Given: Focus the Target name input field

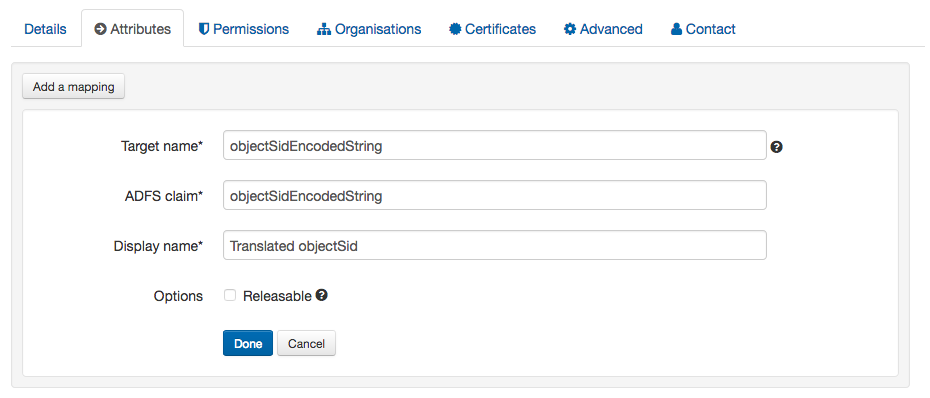Looking at the screenshot, I should coord(495,145).
